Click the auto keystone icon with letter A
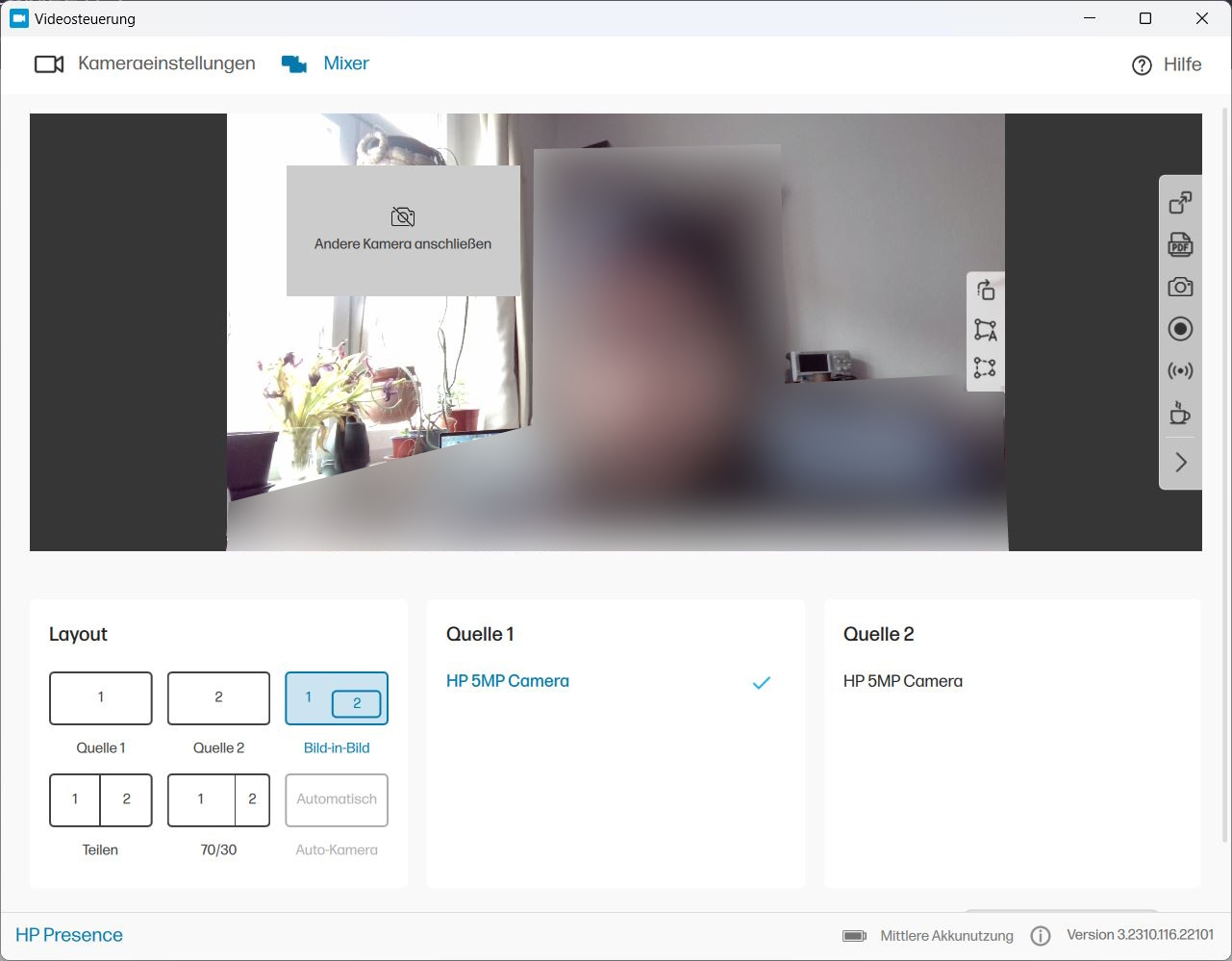Image resolution: width=1232 pixels, height=961 pixels. [x=986, y=330]
